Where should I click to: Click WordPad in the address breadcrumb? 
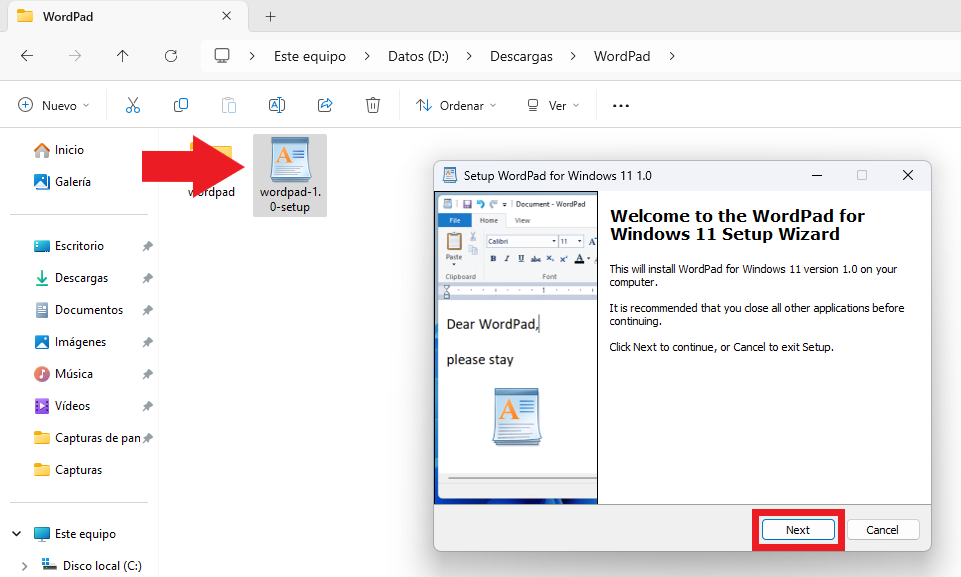[621, 56]
